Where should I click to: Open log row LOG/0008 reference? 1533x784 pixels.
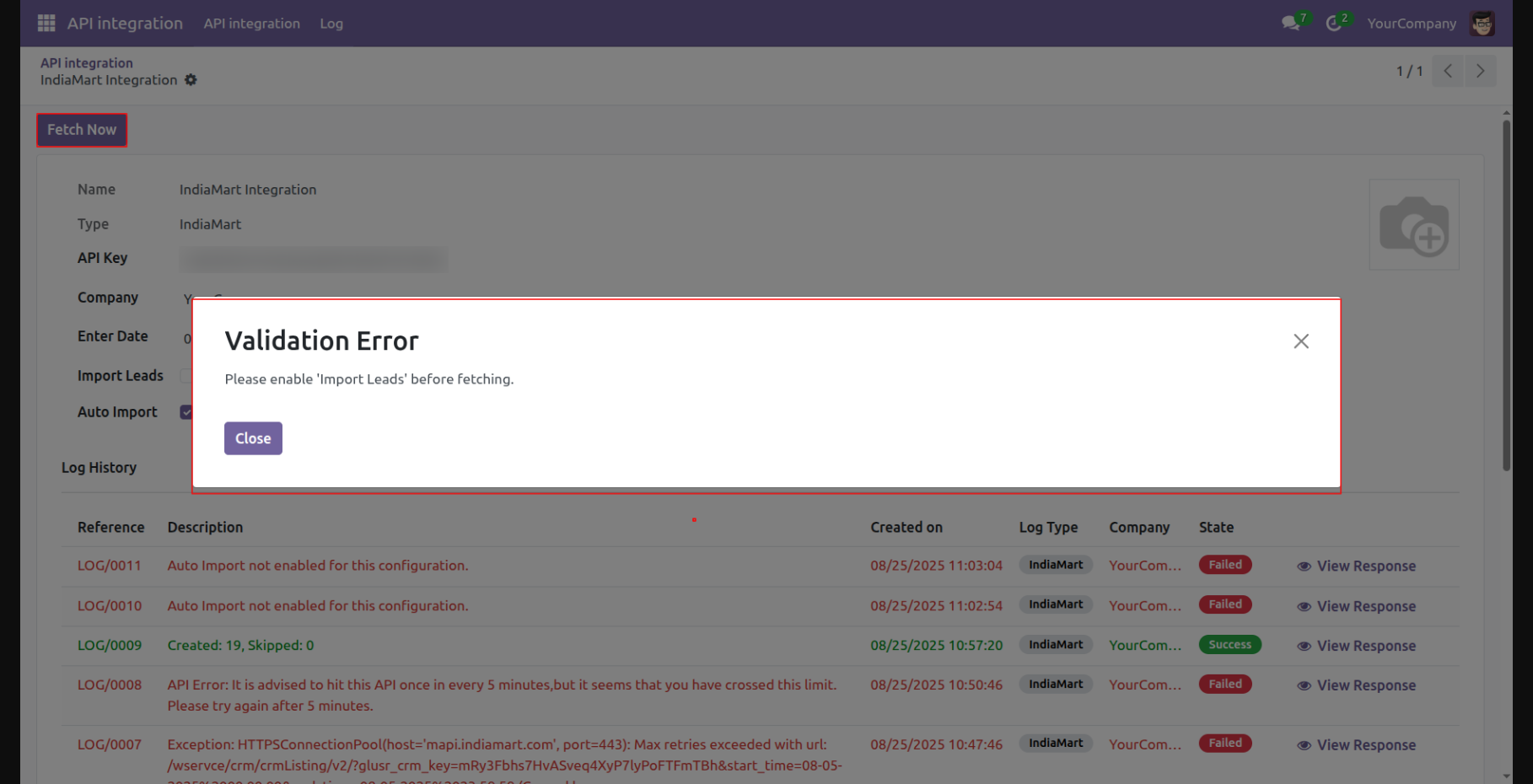110,685
